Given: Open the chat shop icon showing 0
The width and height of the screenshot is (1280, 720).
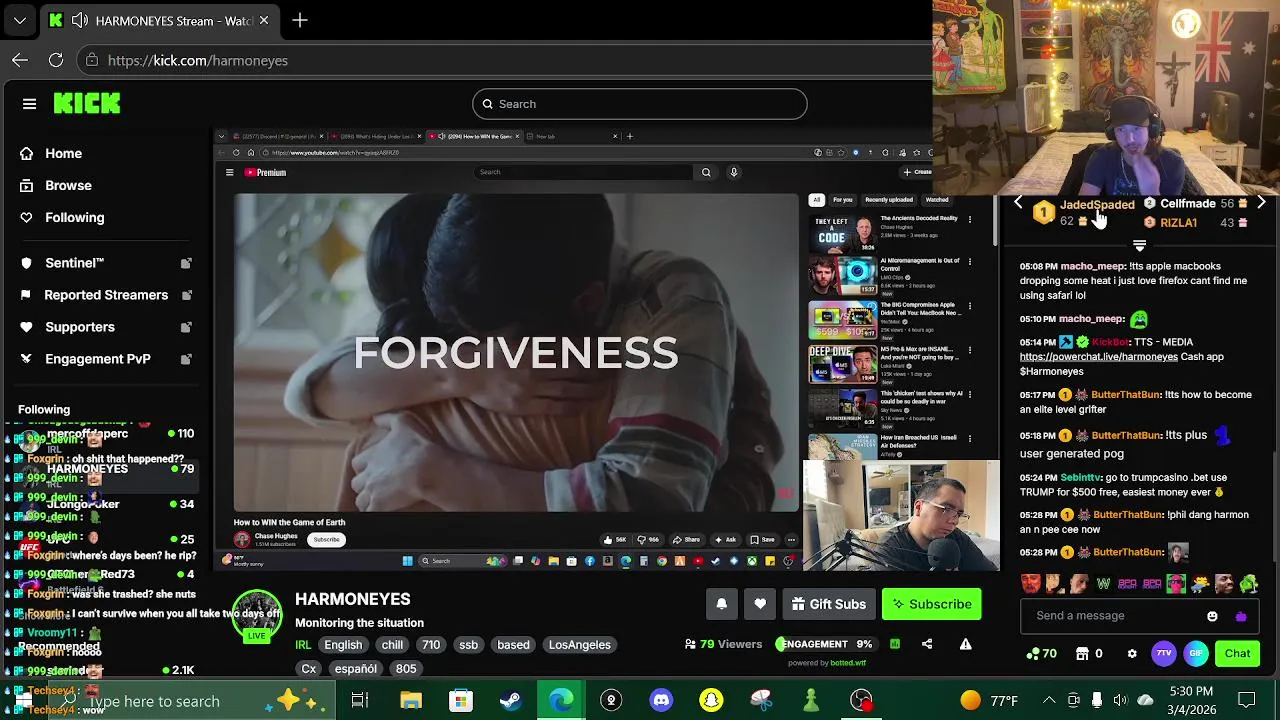Looking at the screenshot, I should click(1088, 654).
